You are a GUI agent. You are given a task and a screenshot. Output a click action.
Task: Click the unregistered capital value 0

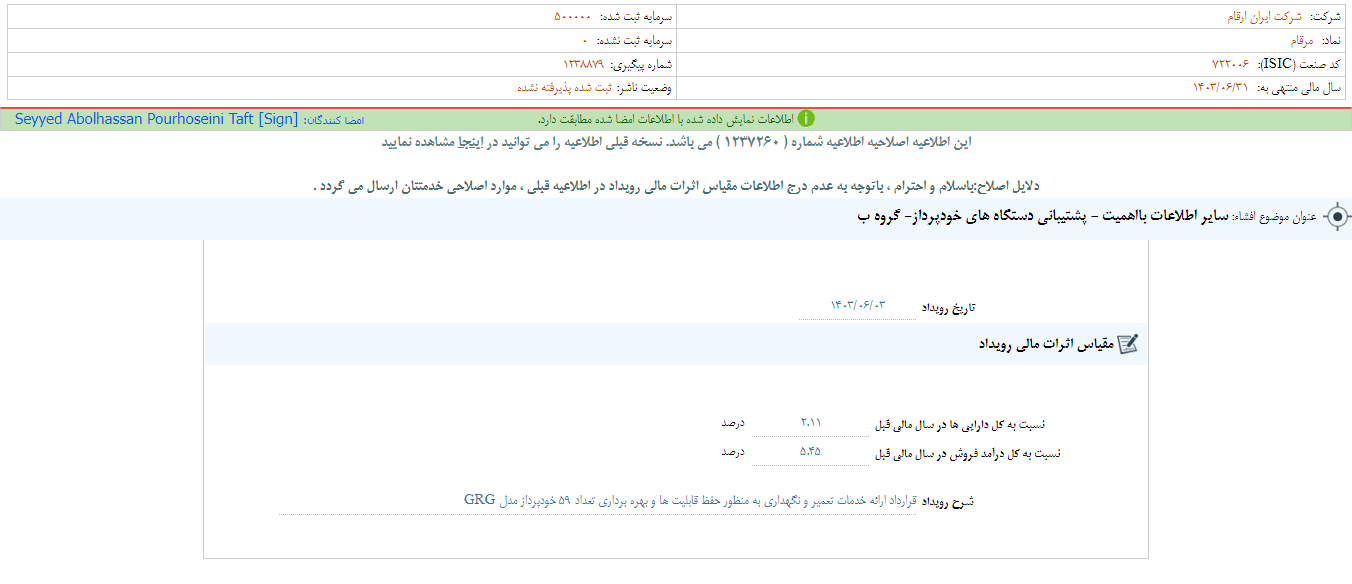pyautogui.click(x=585, y=41)
